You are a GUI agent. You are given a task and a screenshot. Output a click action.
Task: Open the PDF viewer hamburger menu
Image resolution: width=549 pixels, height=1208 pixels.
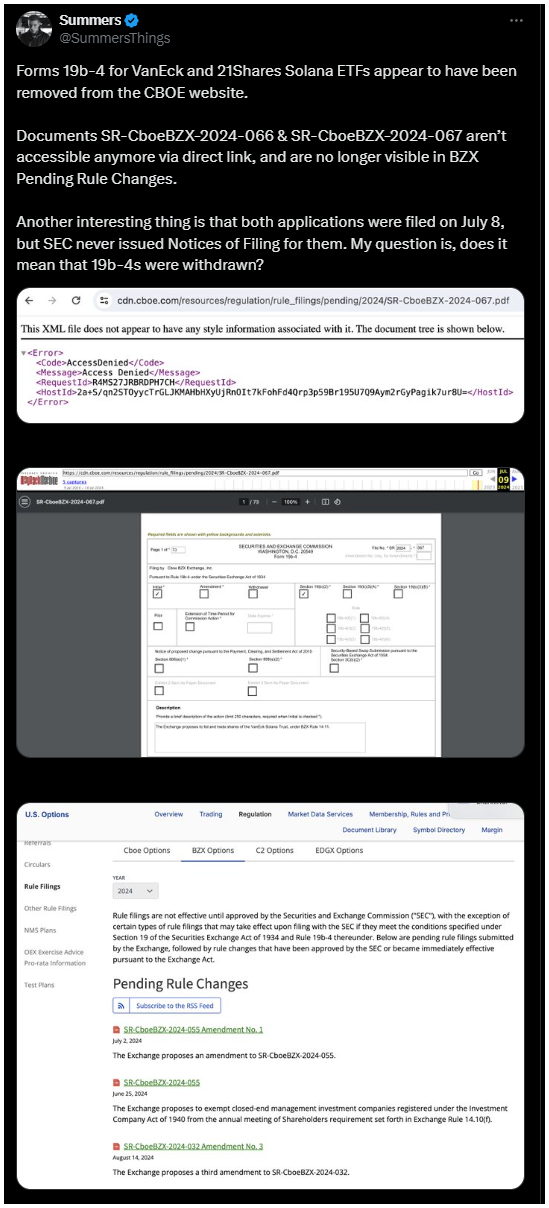pyautogui.click(x=25, y=502)
